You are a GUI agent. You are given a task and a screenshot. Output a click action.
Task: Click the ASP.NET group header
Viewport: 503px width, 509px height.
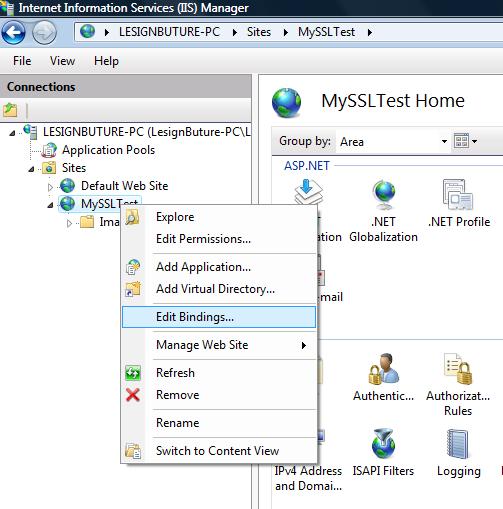click(x=307, y=166)
